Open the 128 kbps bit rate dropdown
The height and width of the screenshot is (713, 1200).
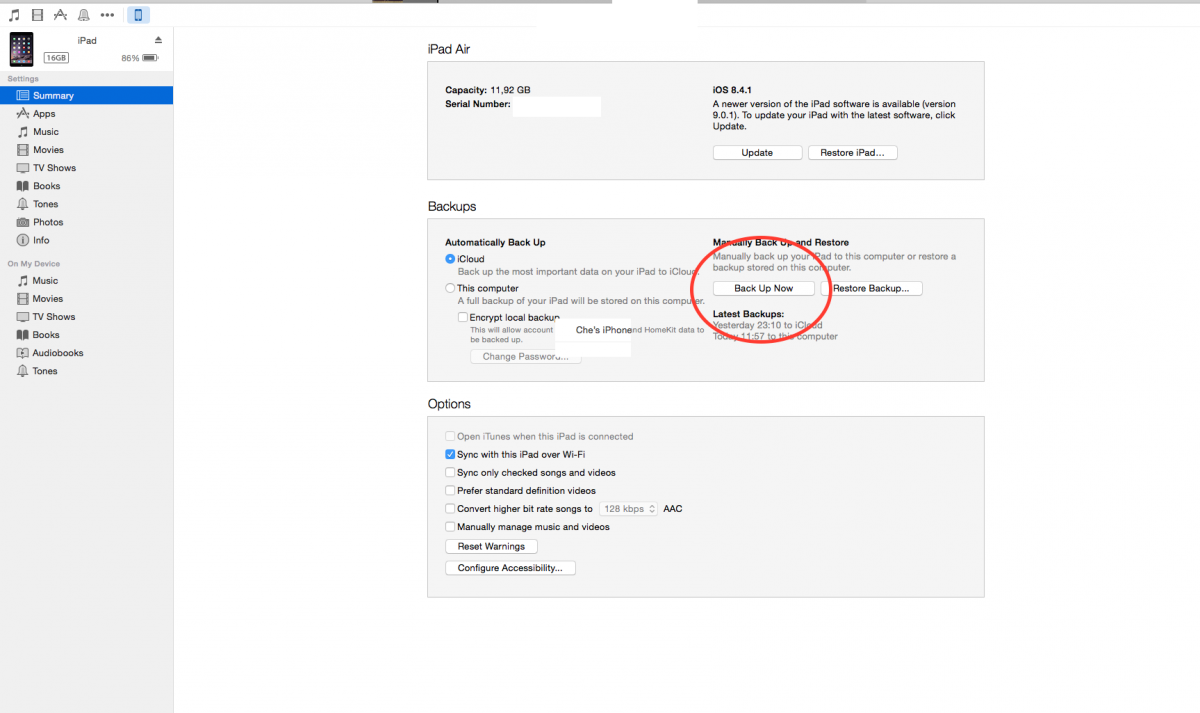628,508
